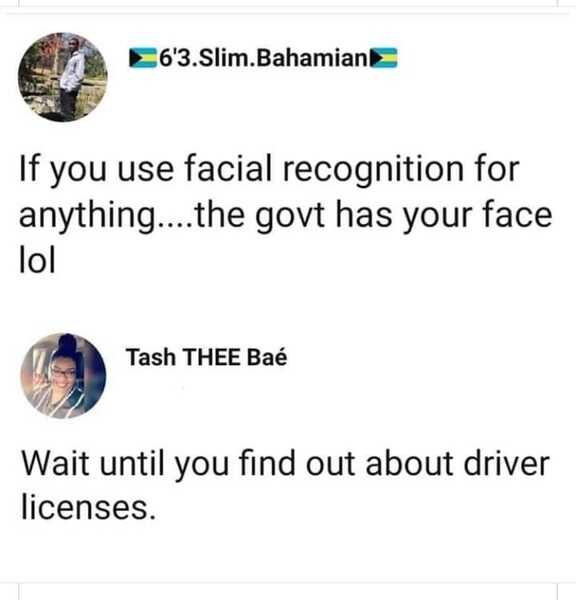Open the 6'3.Slim.Bahamian profile picture
Viewport: 576px width, 600px height.
63,77
